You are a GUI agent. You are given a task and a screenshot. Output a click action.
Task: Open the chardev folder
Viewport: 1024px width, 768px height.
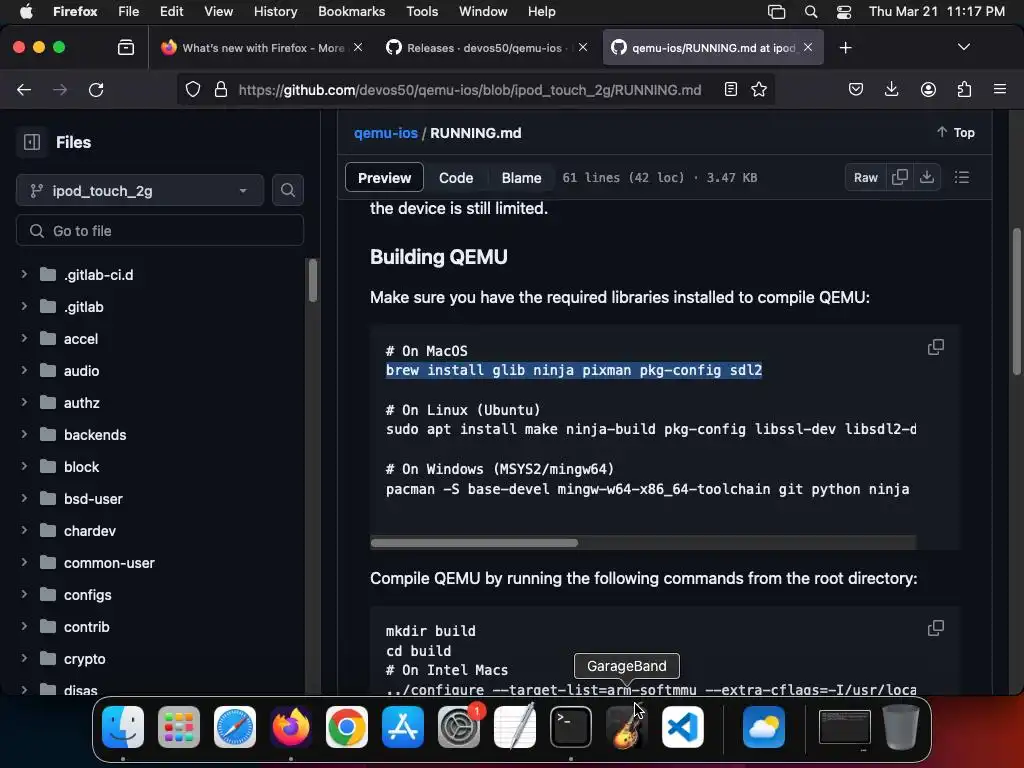click(89, 531)
